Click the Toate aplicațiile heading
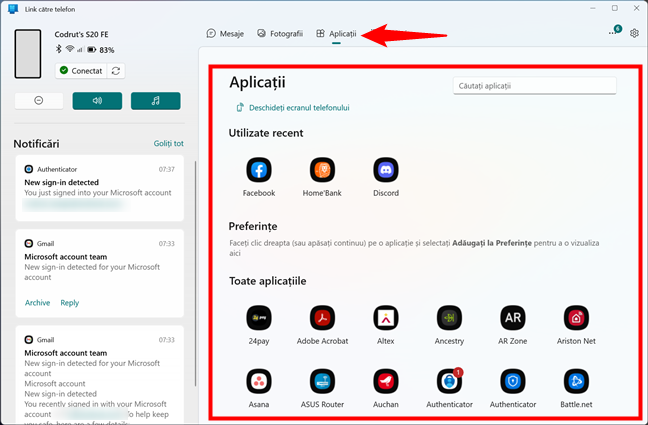This screenshot has height=425, width=648. (x=268, y=281)
